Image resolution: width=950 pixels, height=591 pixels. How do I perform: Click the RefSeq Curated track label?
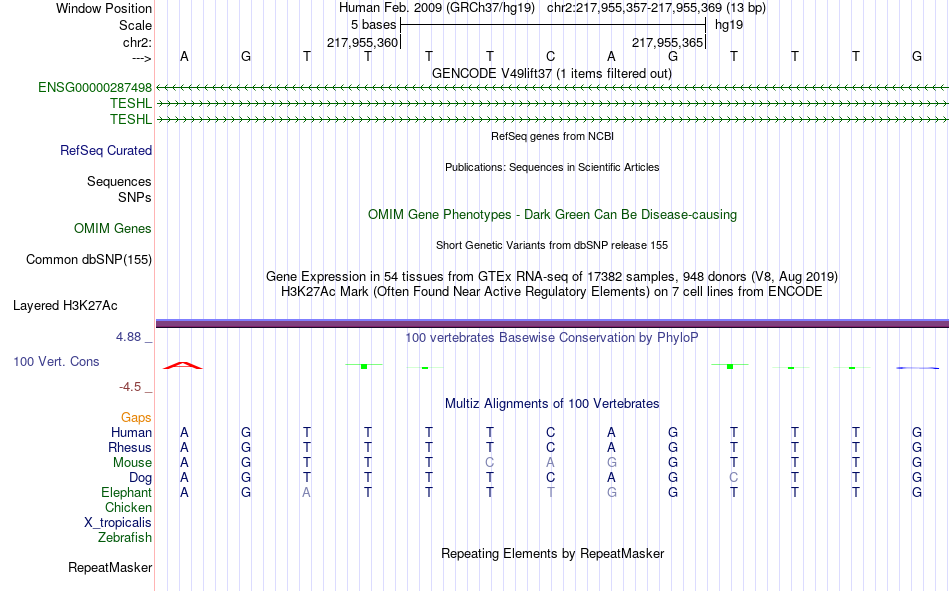106,150
